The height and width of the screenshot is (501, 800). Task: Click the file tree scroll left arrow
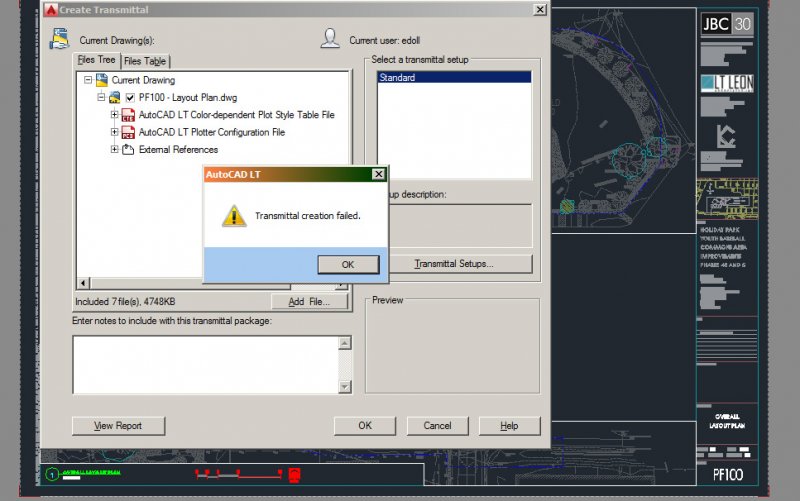click(x=83, y=283)
